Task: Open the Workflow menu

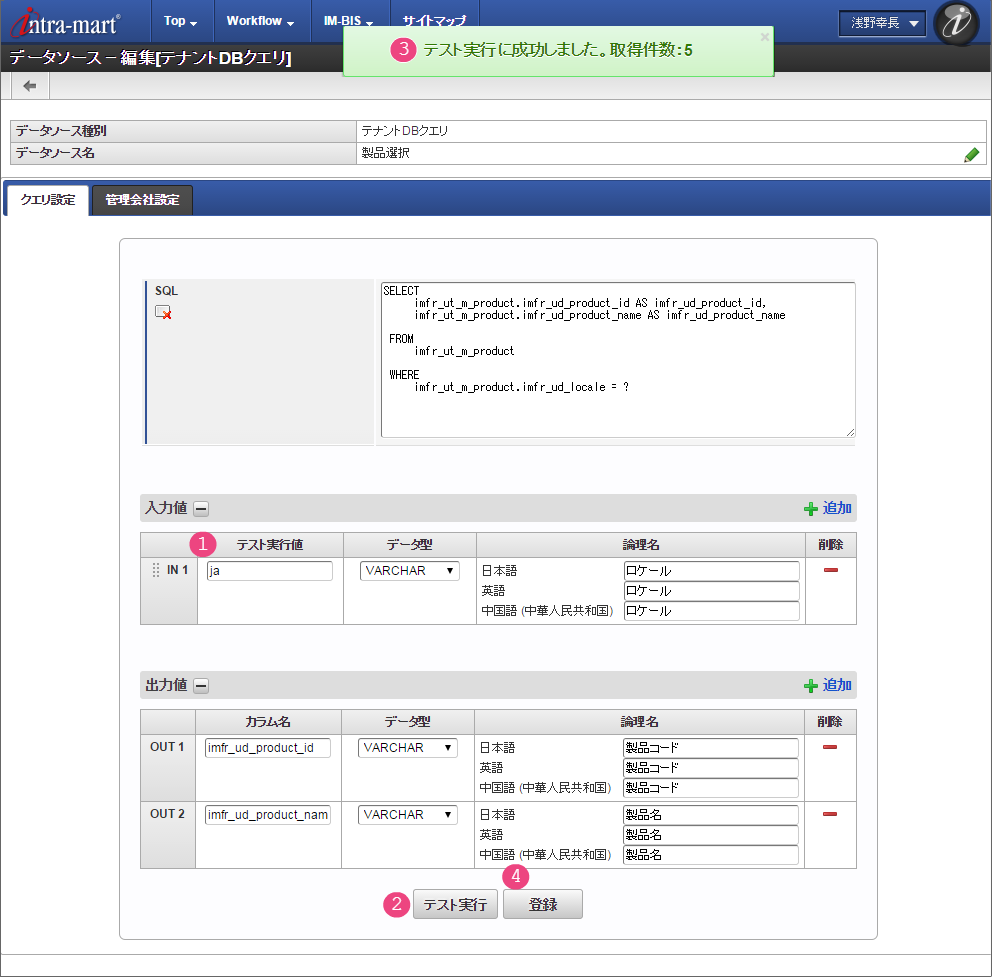Action: click(260, 21)
